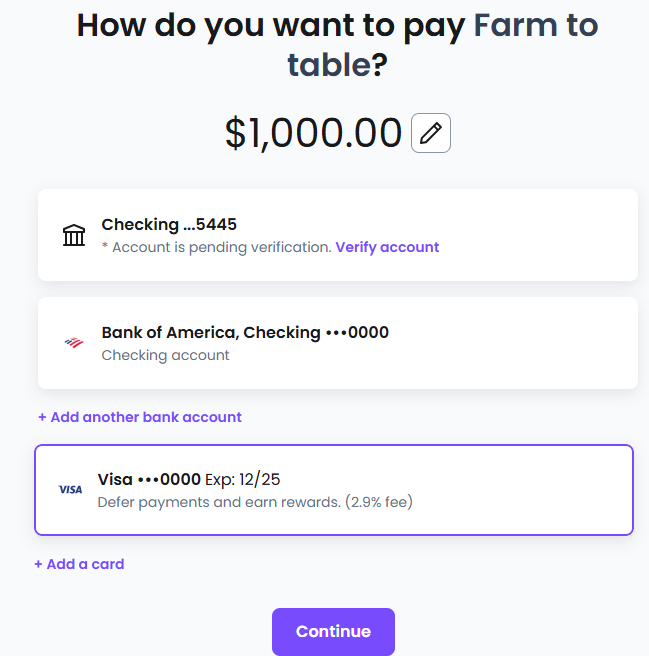This screenshot has height=656, width=649.
Task: Click "Defer payments and earn rewards" description
Action: click(x=219, y=502)
